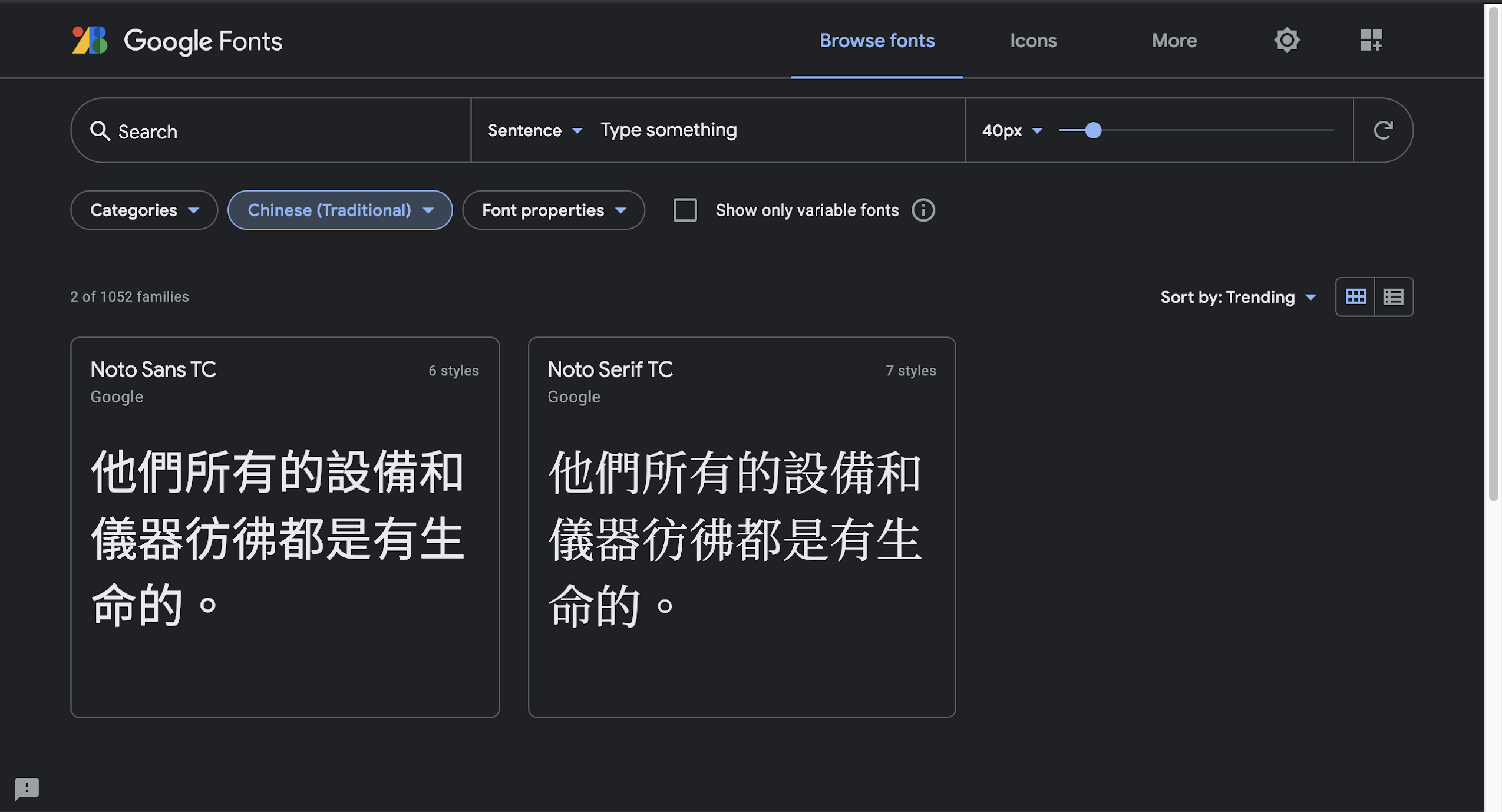
Task: Expand the Categories filter dropdown
Action: [144, 210]
